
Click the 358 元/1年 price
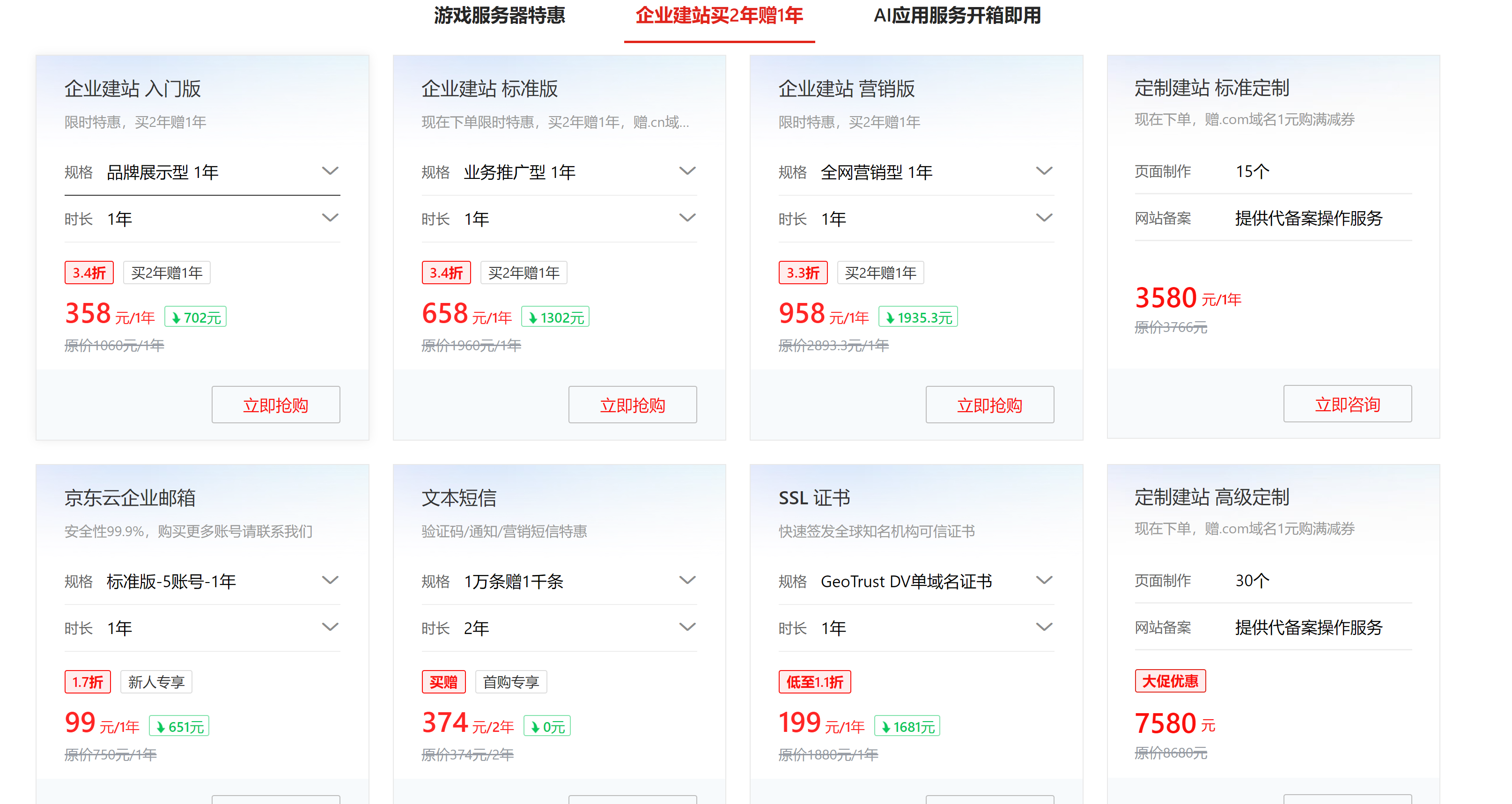pos(110,314)
